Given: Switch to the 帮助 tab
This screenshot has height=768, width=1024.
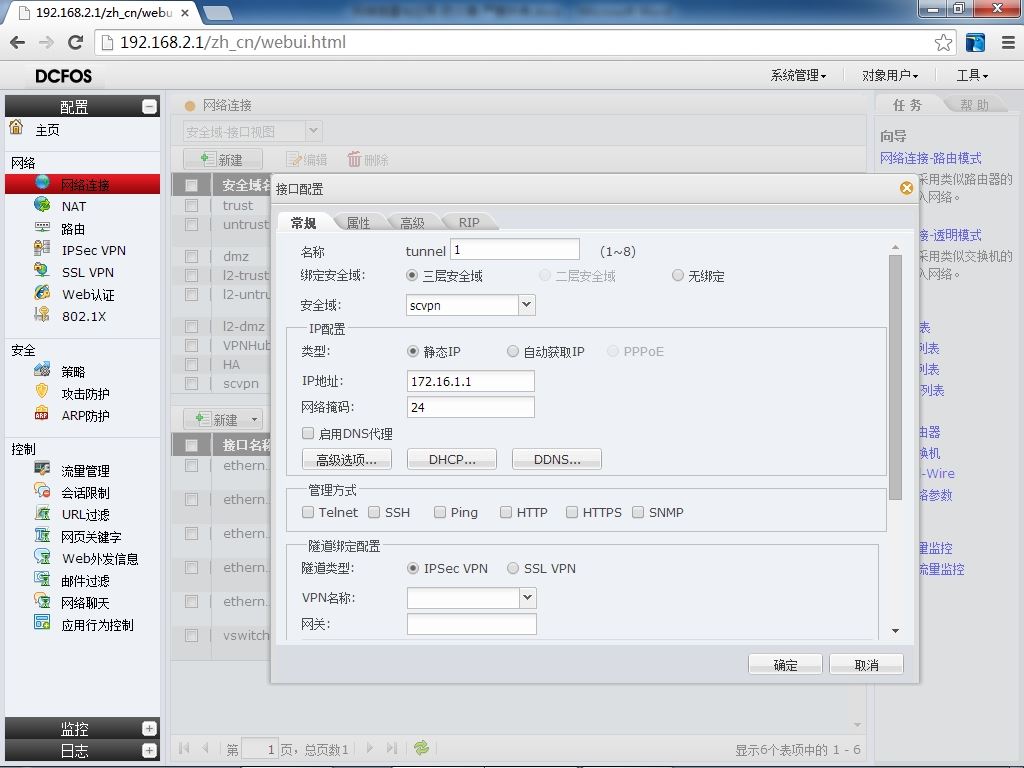Looking at the screenshot, I should tap(974, 104).
